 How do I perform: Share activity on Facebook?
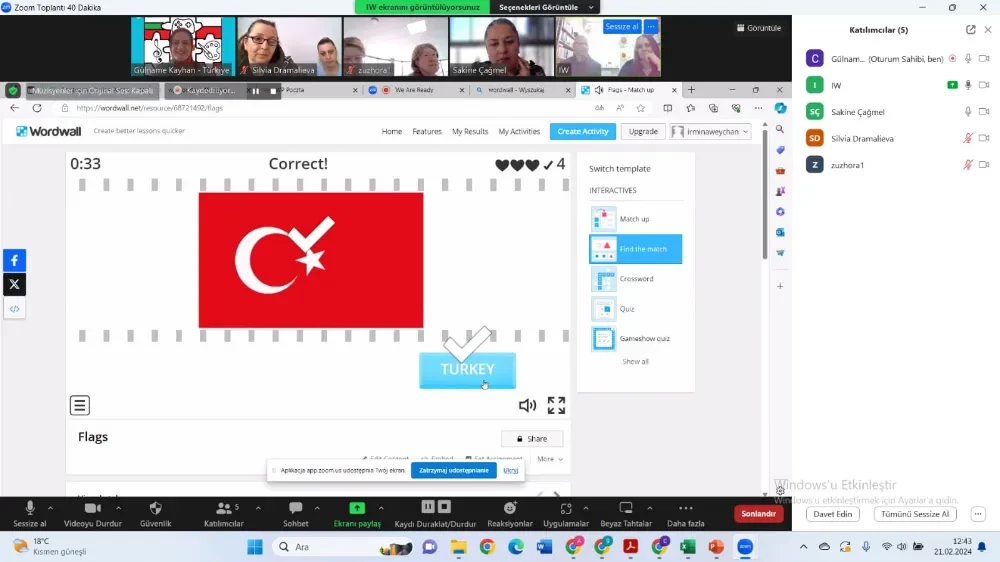tap(15, 260)
